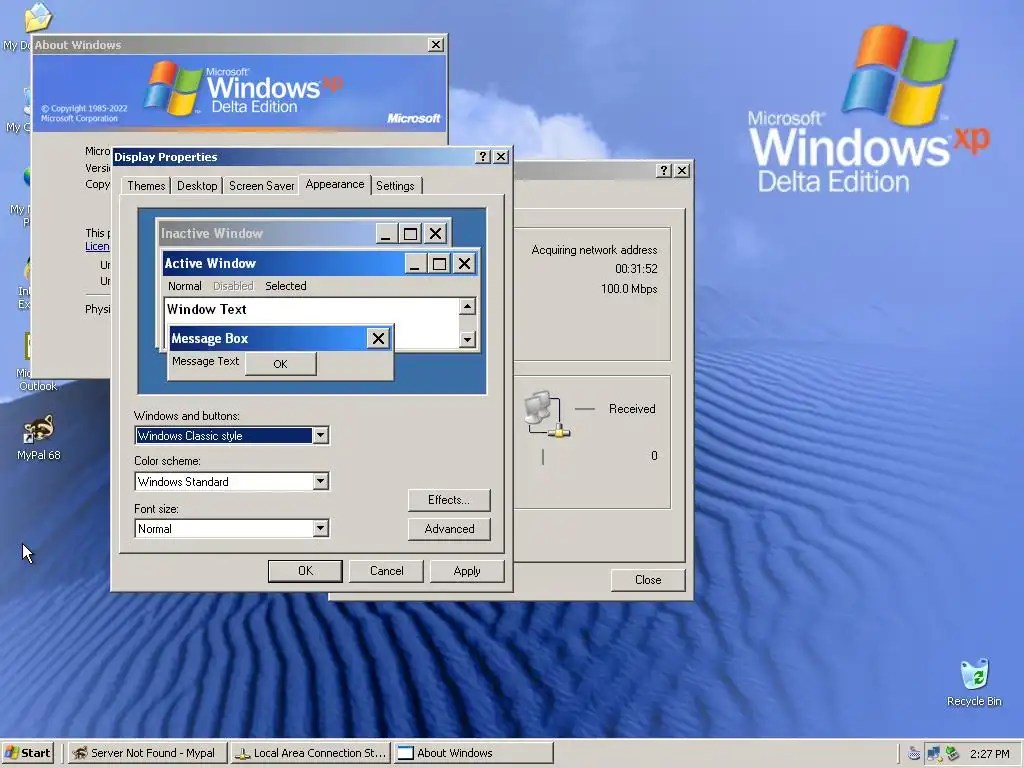
Task: Switch to About Windows taskbar button
Action: 474,753
